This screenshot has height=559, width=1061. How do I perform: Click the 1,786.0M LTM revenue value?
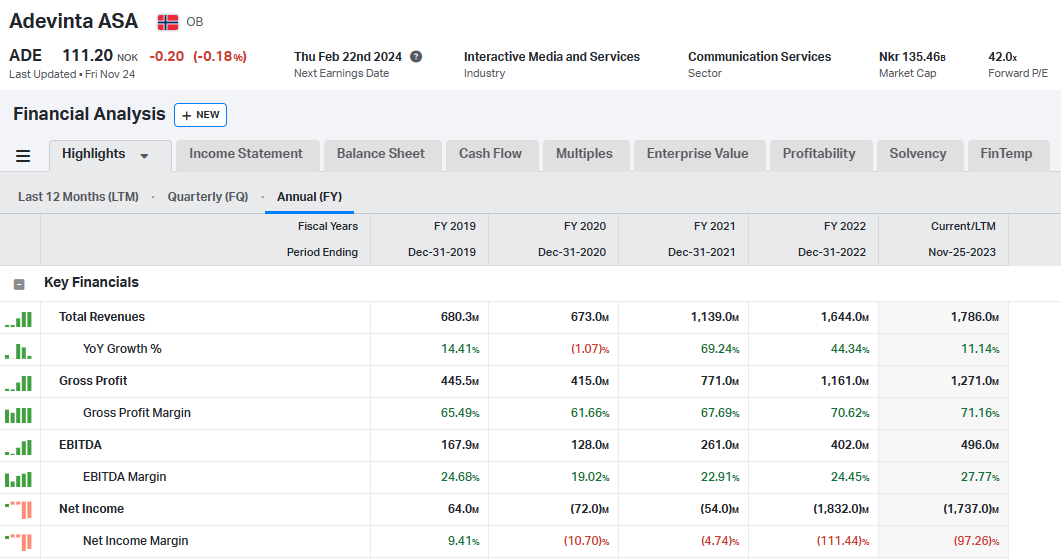pyautogui.click(x=974, y=317)
